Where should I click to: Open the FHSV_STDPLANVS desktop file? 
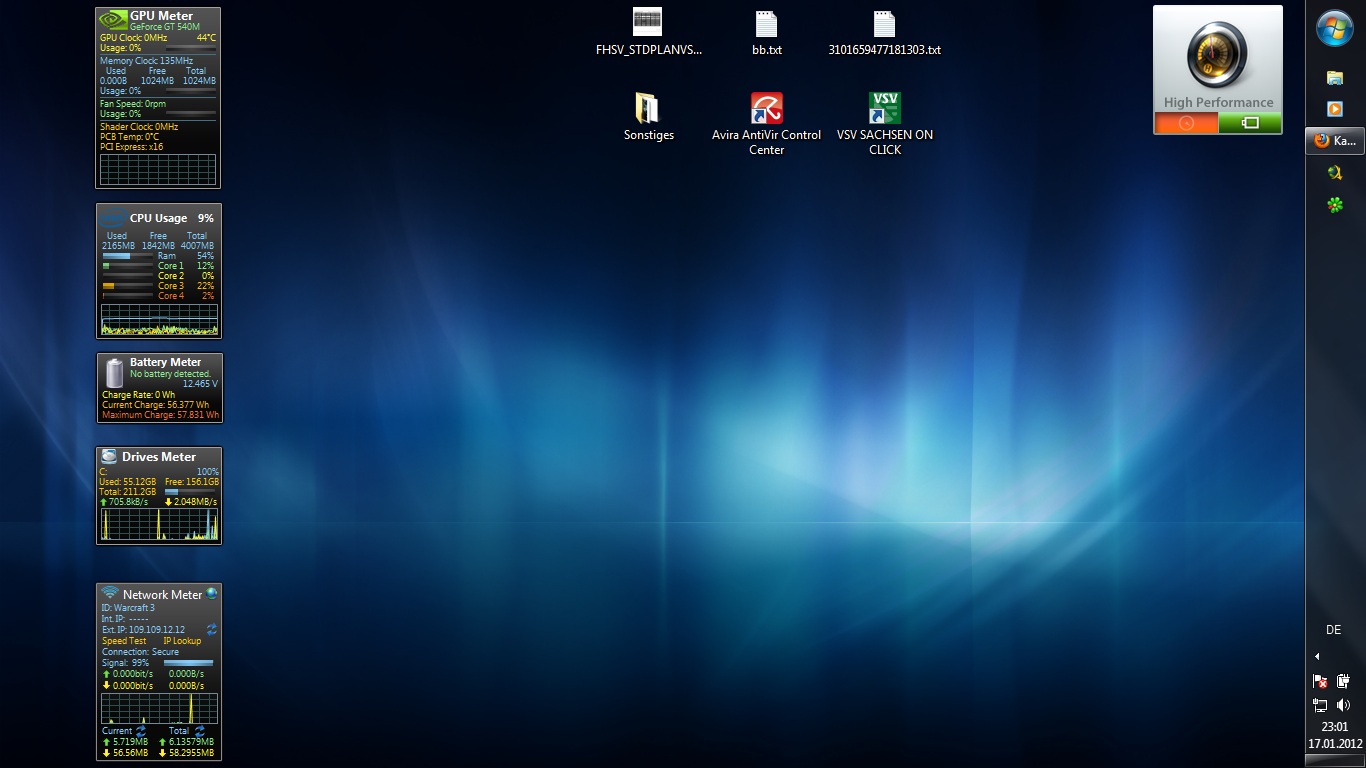point(648,23)
